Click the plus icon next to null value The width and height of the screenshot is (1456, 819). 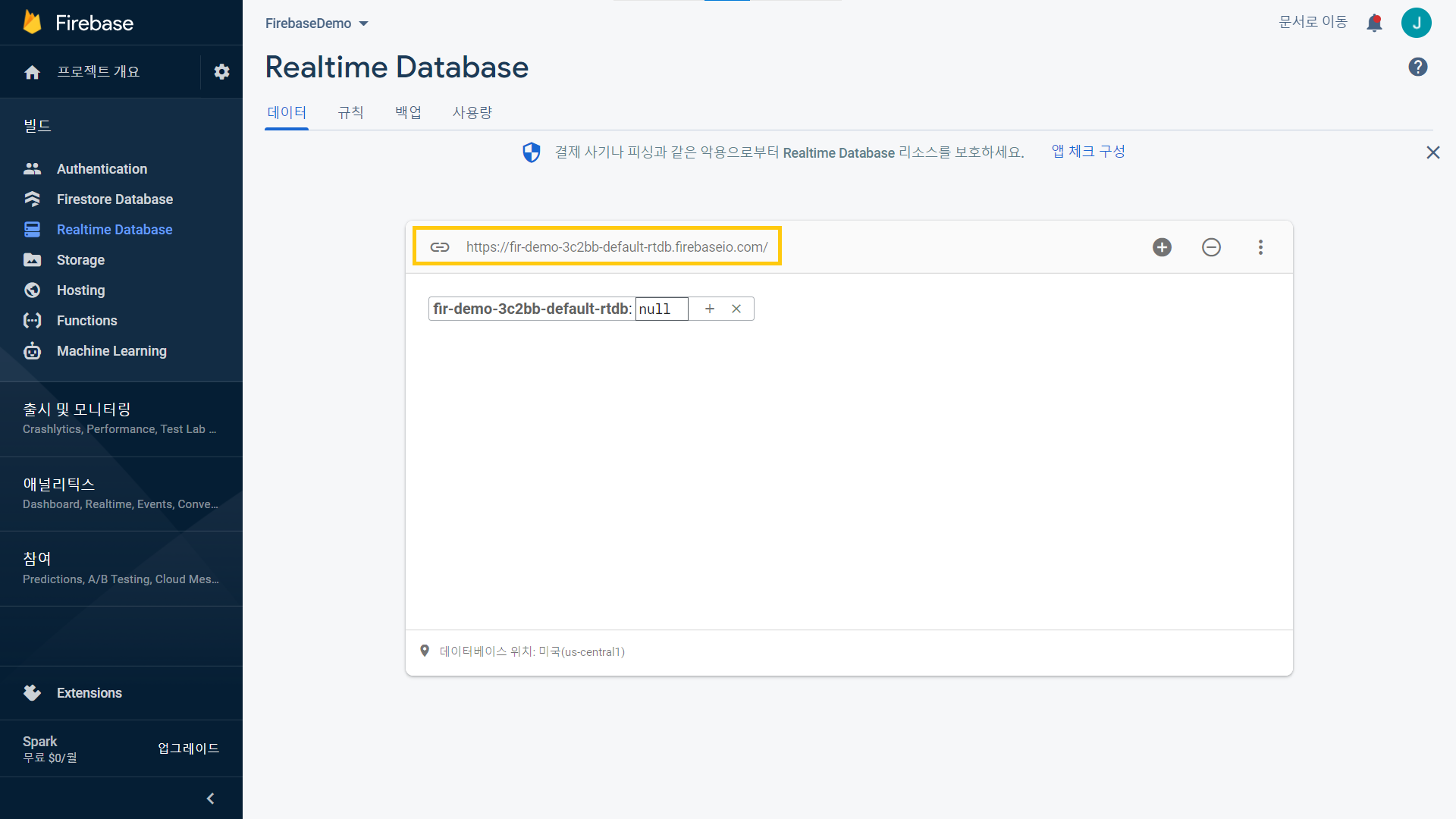[710, 309]
